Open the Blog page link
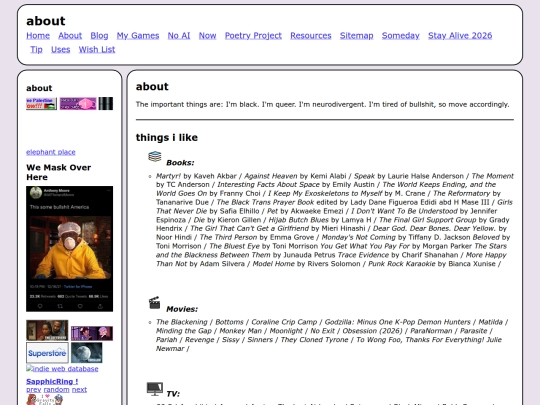 tap(99, 35)
